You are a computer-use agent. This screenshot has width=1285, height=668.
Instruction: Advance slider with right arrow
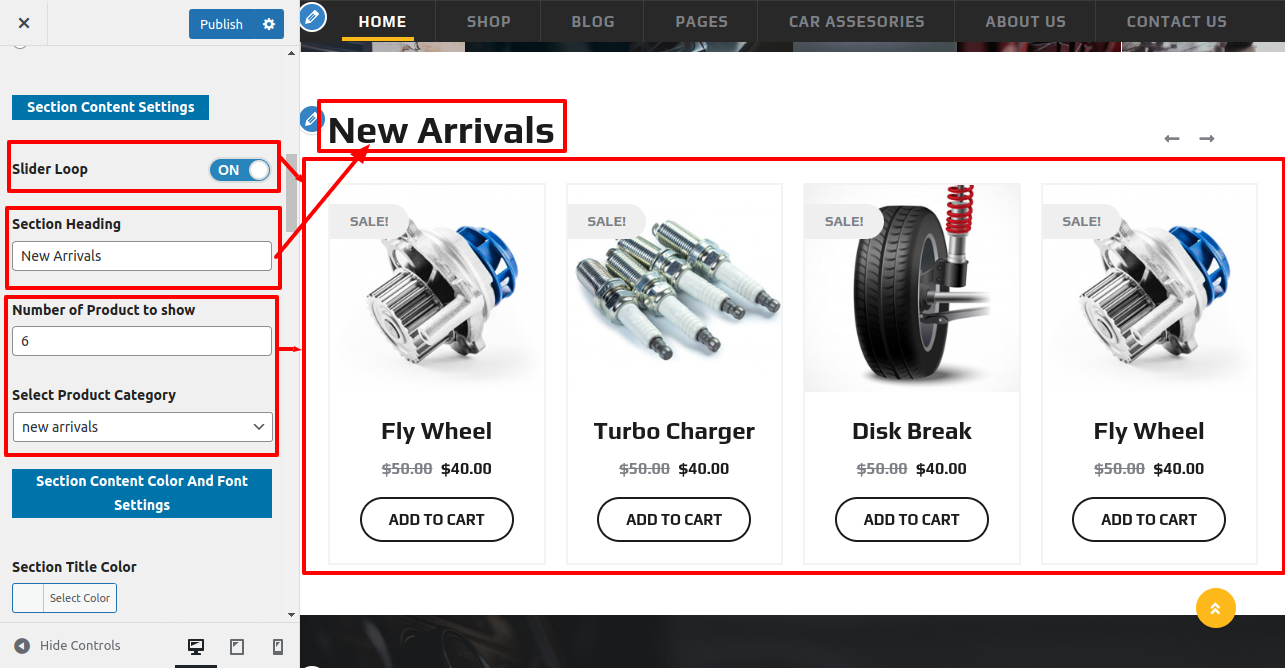[x=1207, y=138]
